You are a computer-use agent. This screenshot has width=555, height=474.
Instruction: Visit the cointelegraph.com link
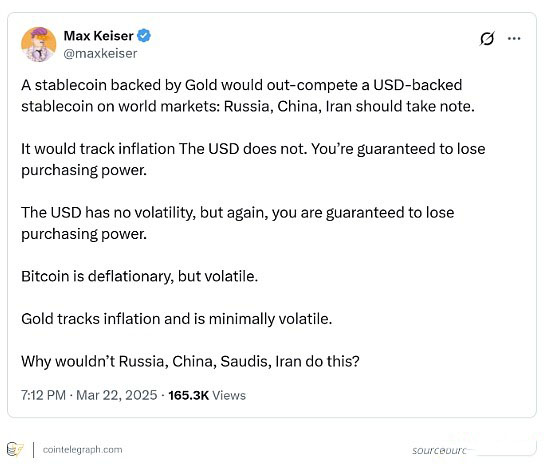pos(82,450)
